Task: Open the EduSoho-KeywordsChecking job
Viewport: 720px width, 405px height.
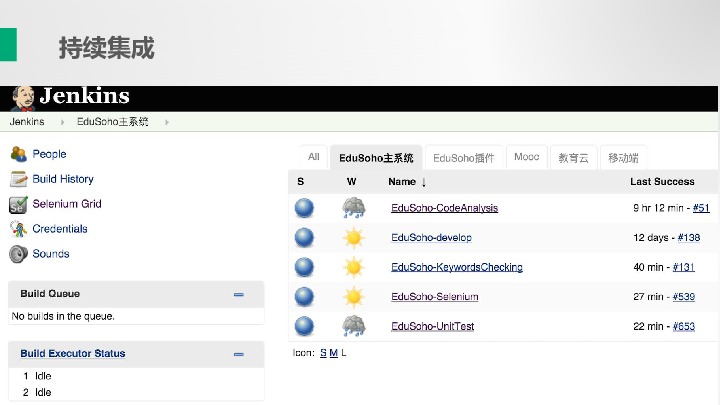Action: pyautogui.click(x=457, y=267)
